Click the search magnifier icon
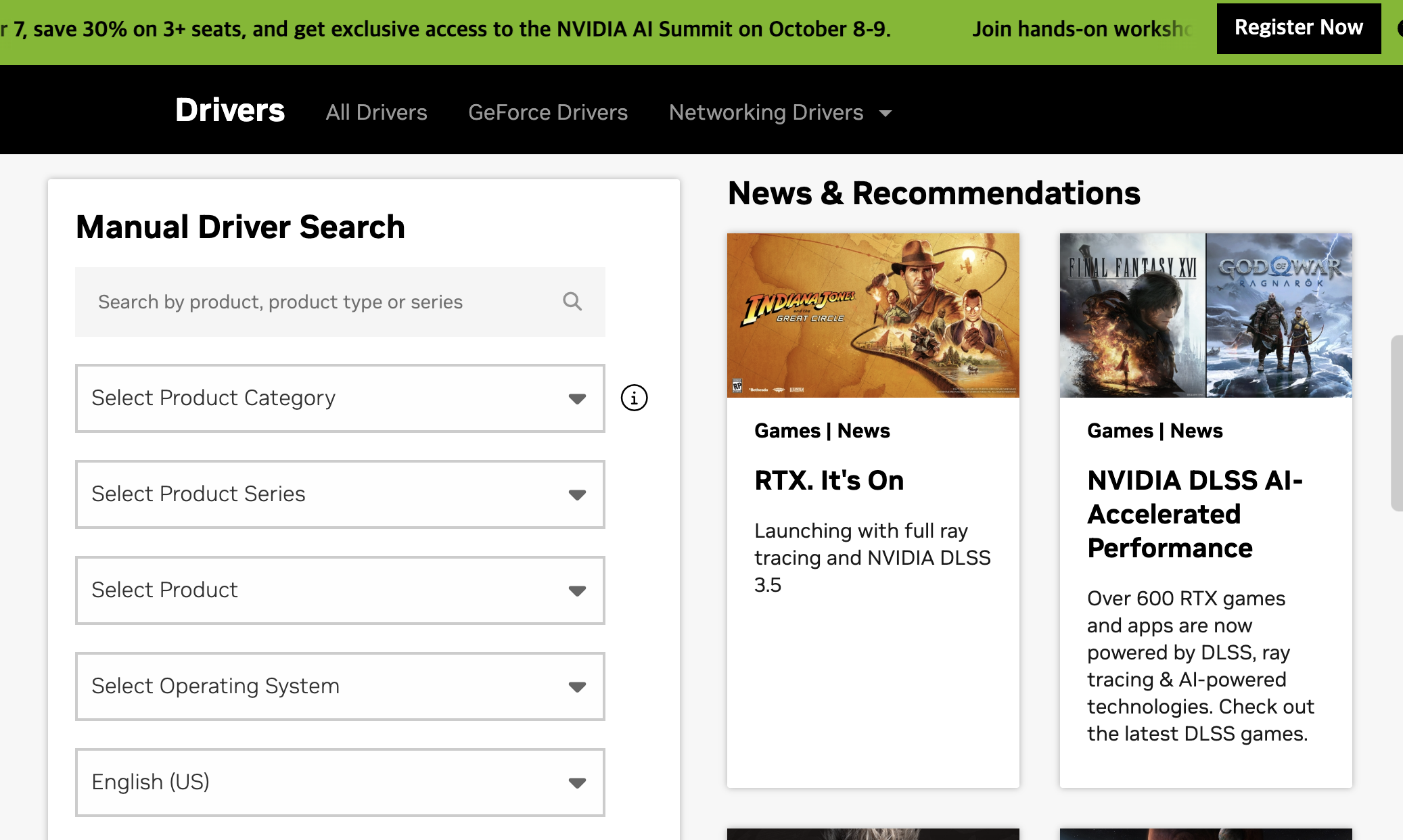The image size is (1403, 840). (x=572, y=302)
